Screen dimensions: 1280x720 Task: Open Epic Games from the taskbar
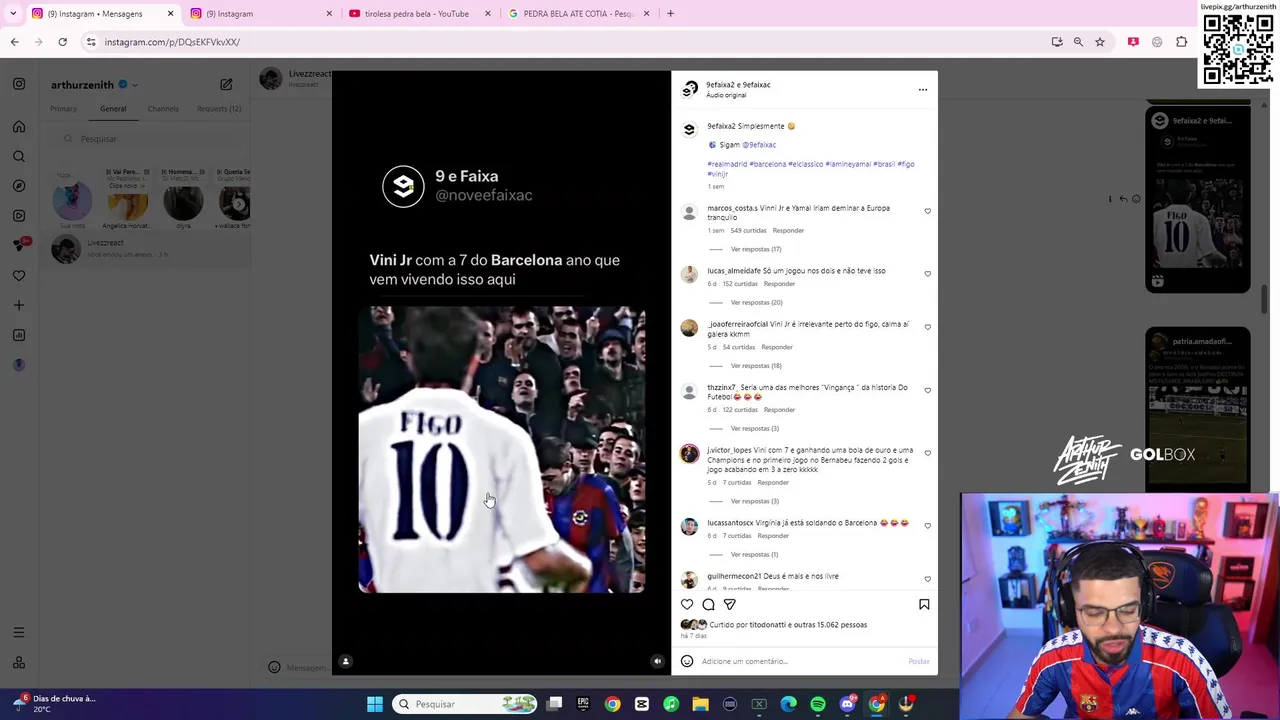583,704
